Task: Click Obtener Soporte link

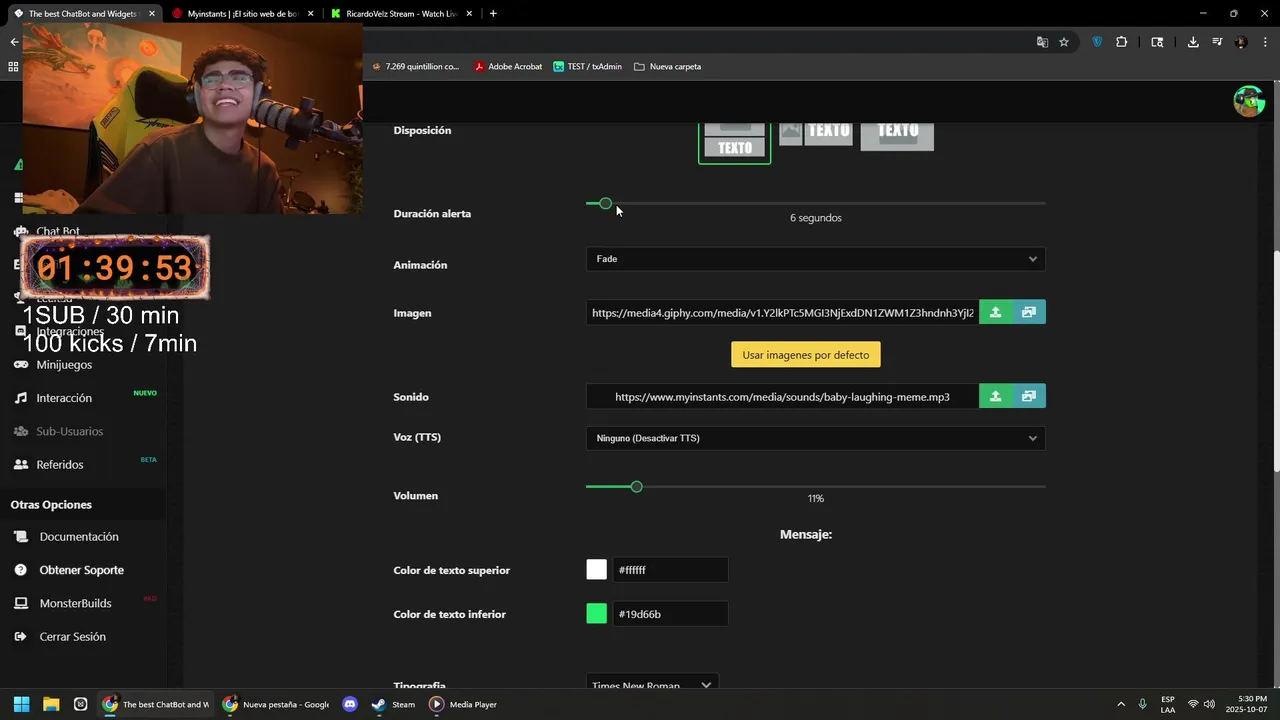Action: 81,570
